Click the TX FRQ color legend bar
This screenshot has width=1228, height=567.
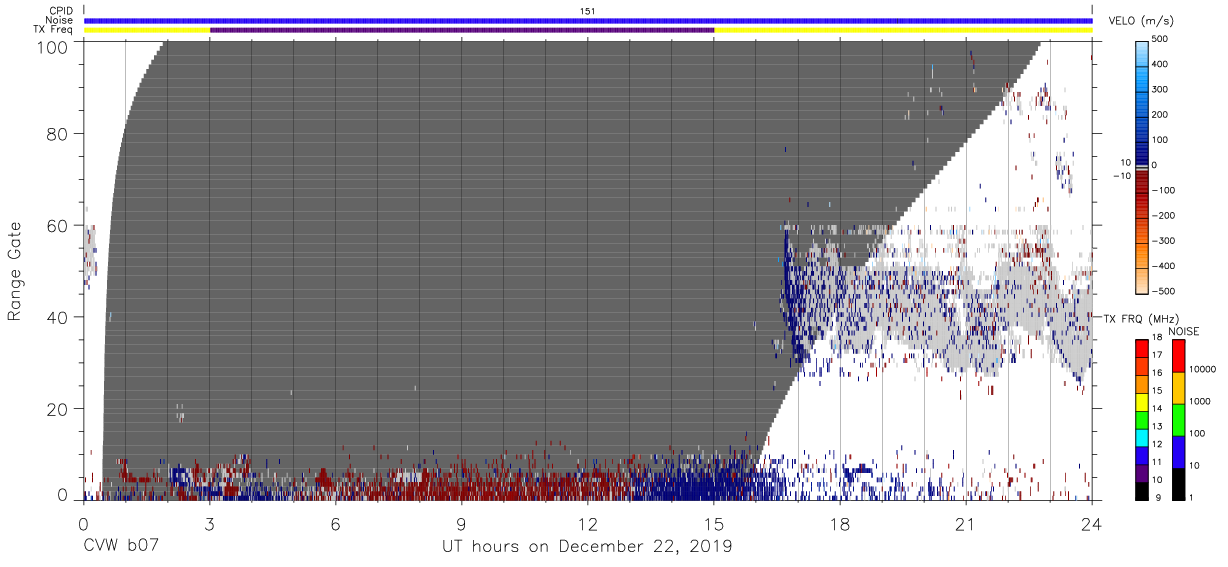(1141, 420)
